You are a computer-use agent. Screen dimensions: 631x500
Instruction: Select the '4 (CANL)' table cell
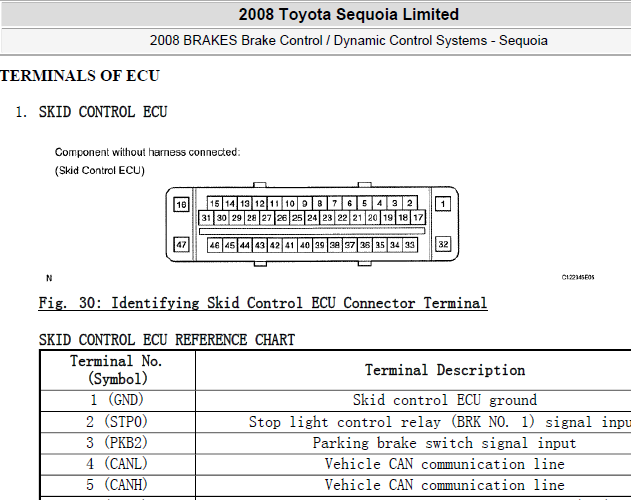118,464
